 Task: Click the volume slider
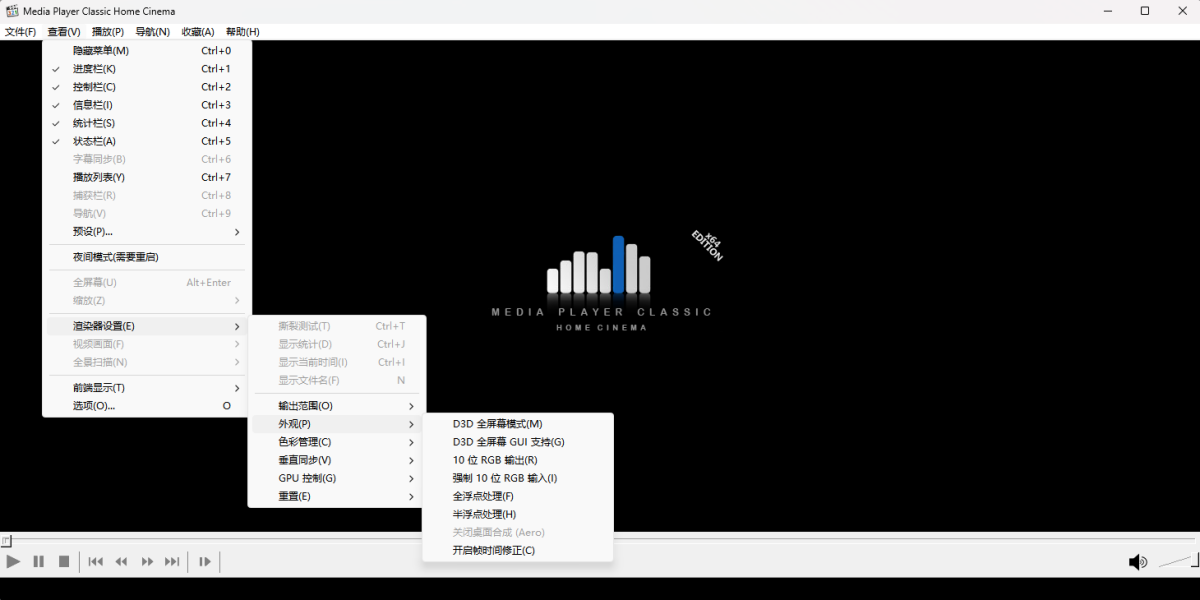point(1177,562)
